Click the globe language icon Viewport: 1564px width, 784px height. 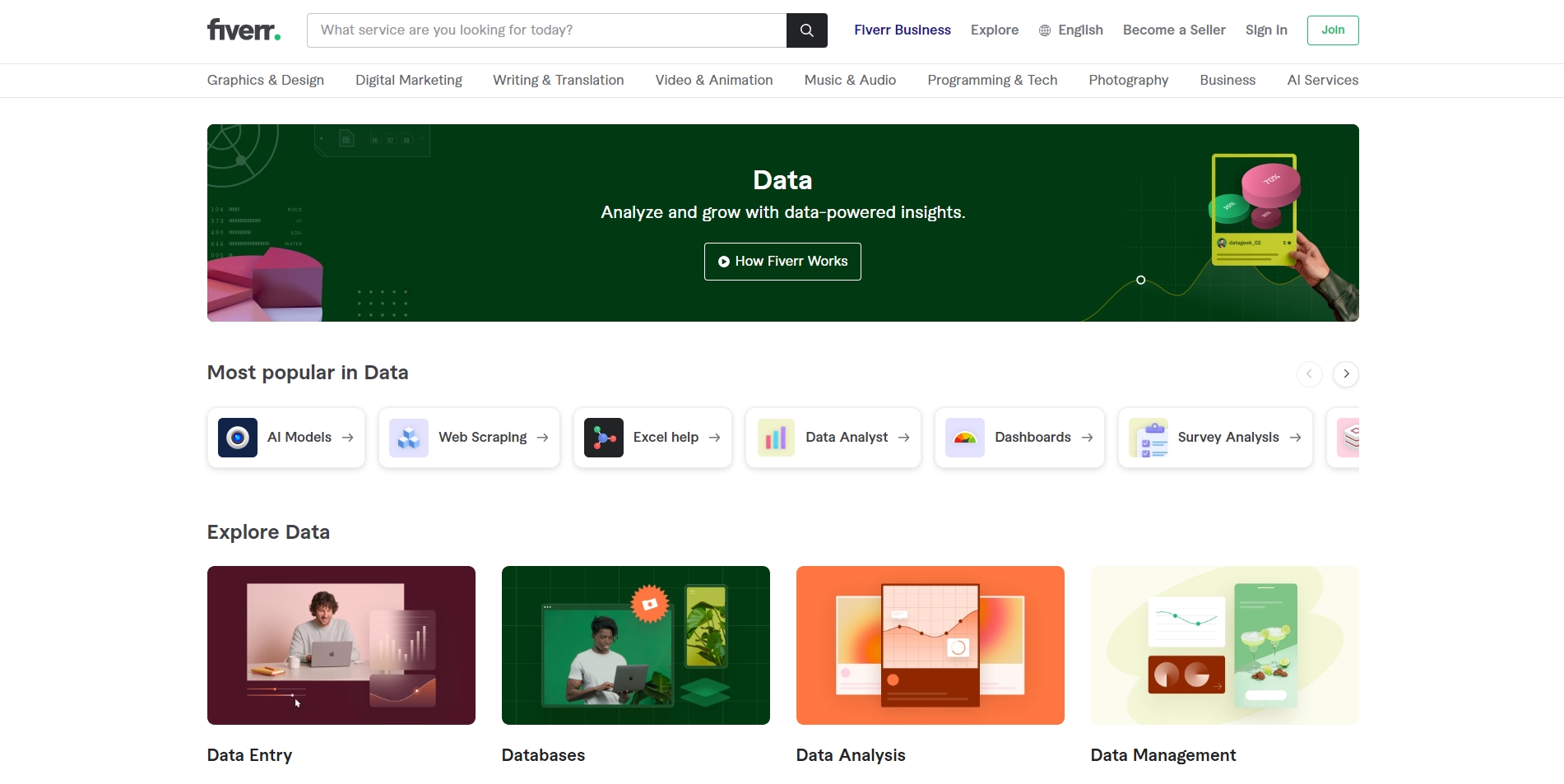[x=1045, y=30]
